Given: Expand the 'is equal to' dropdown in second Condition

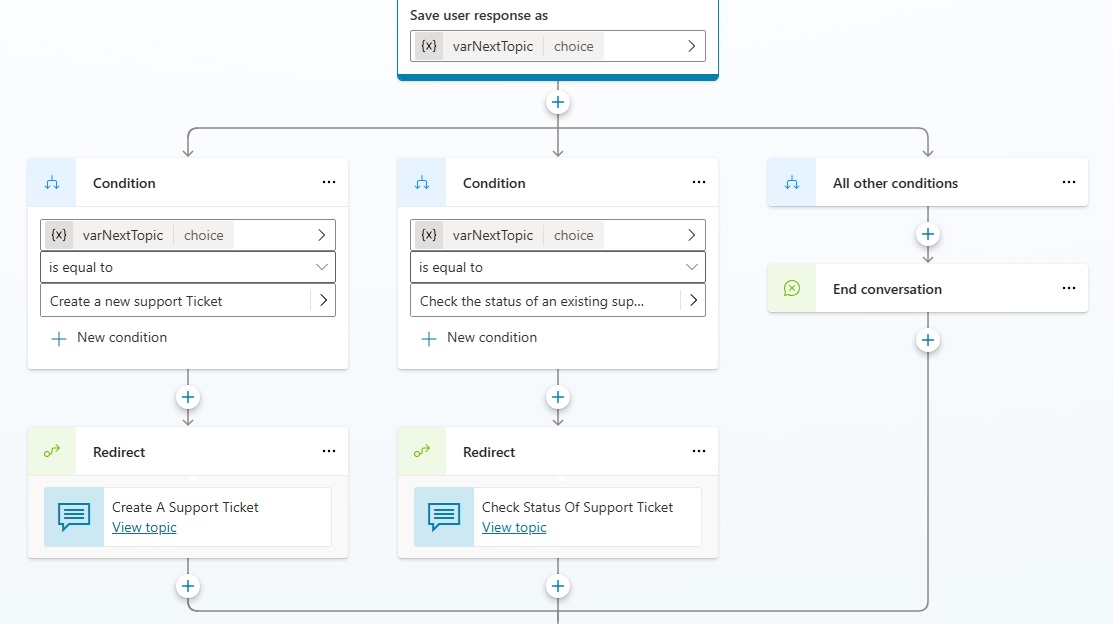Looking at the screenshot, I should pyautogui.click(x=691, y=268).
